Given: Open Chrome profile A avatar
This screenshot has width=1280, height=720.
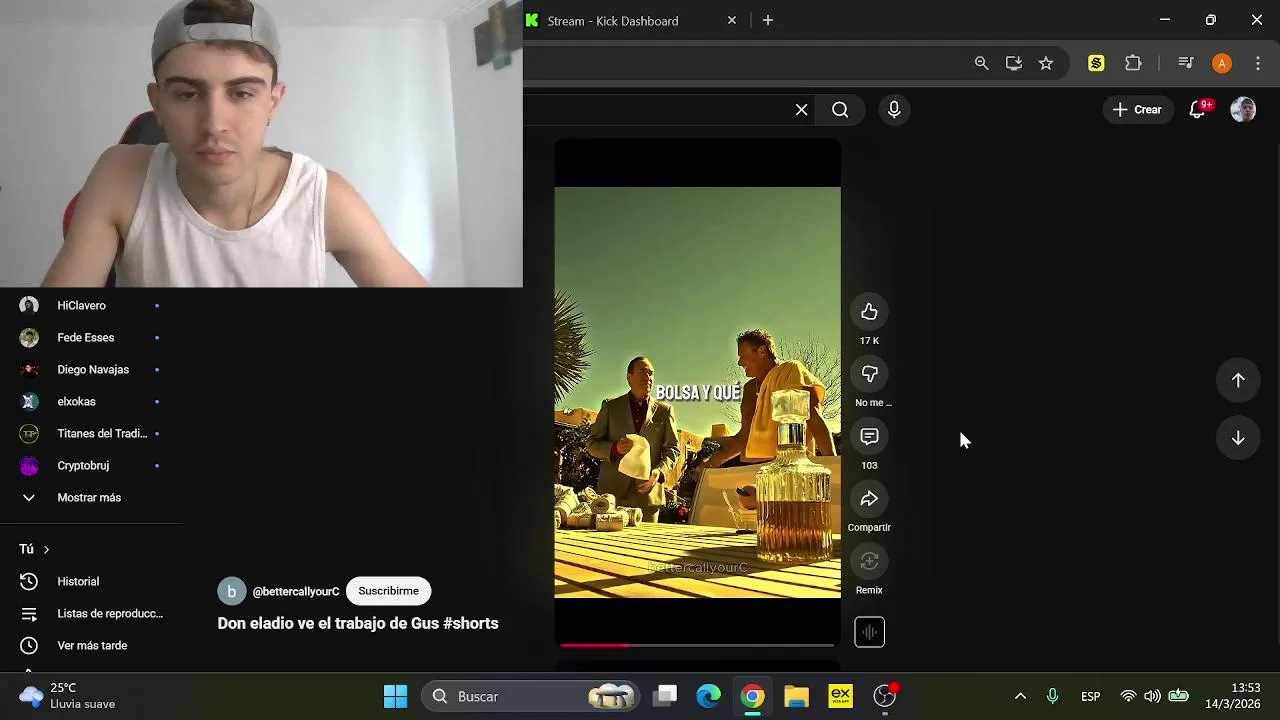Looking at the screenshot, I should (x=1221, y=63).
